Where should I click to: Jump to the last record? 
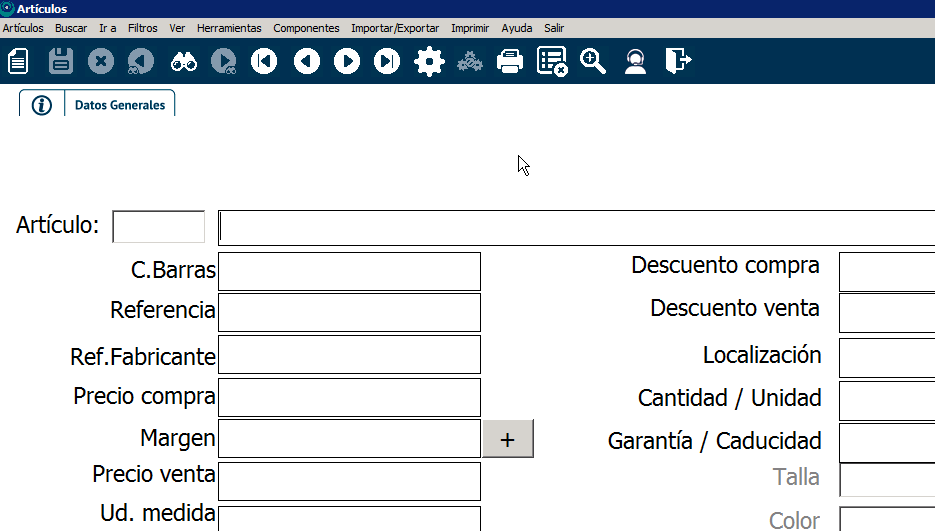(x=387, y=62)
